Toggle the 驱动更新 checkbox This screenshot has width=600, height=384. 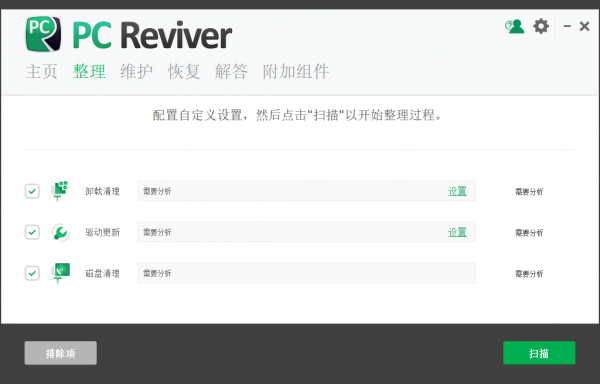click(x=32, y=232)
